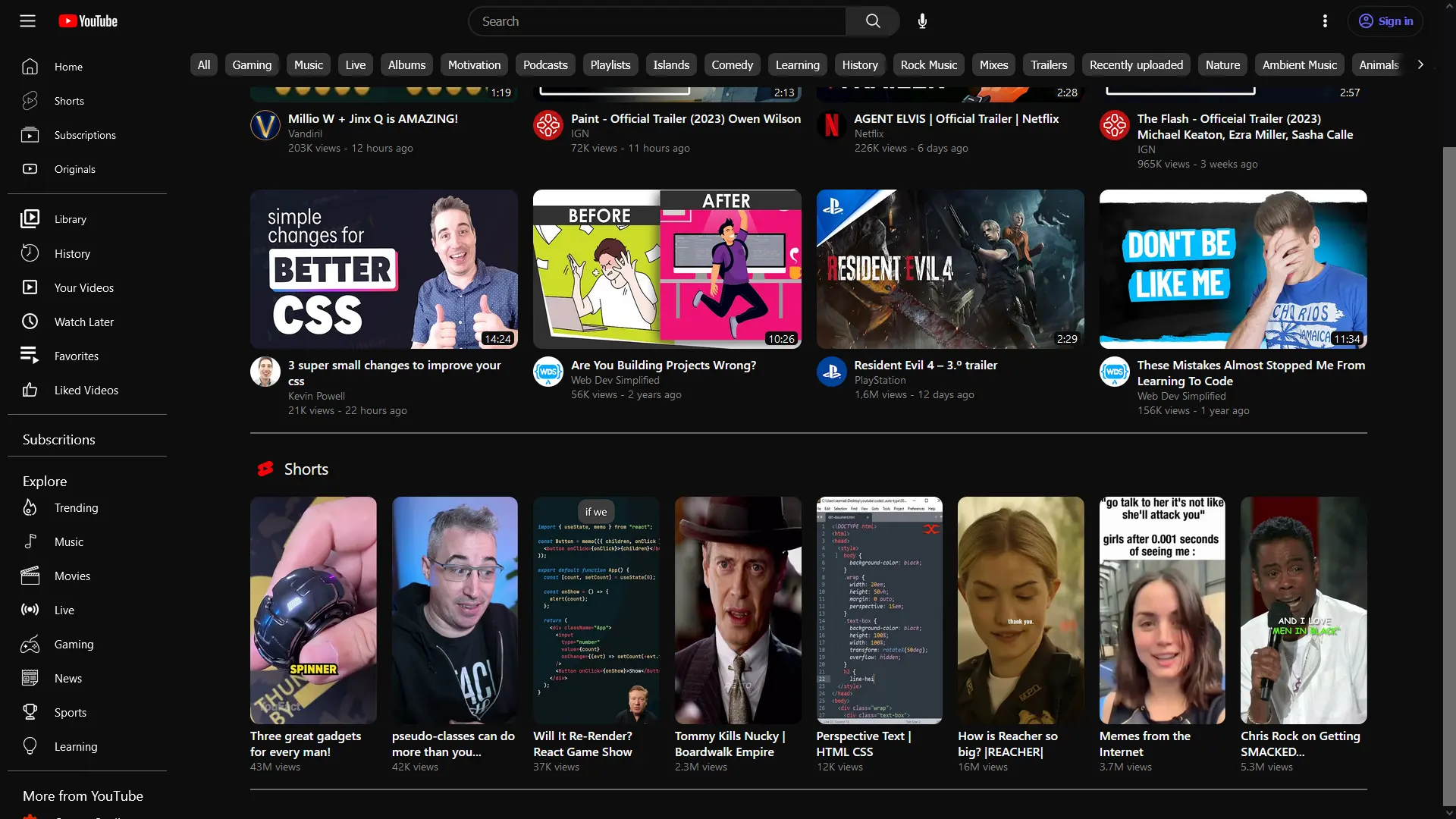Screen dimensions: 1456x819
Task: Open 'AGENT ELVIS Official Trailer' title link
Action: [956, 118]
